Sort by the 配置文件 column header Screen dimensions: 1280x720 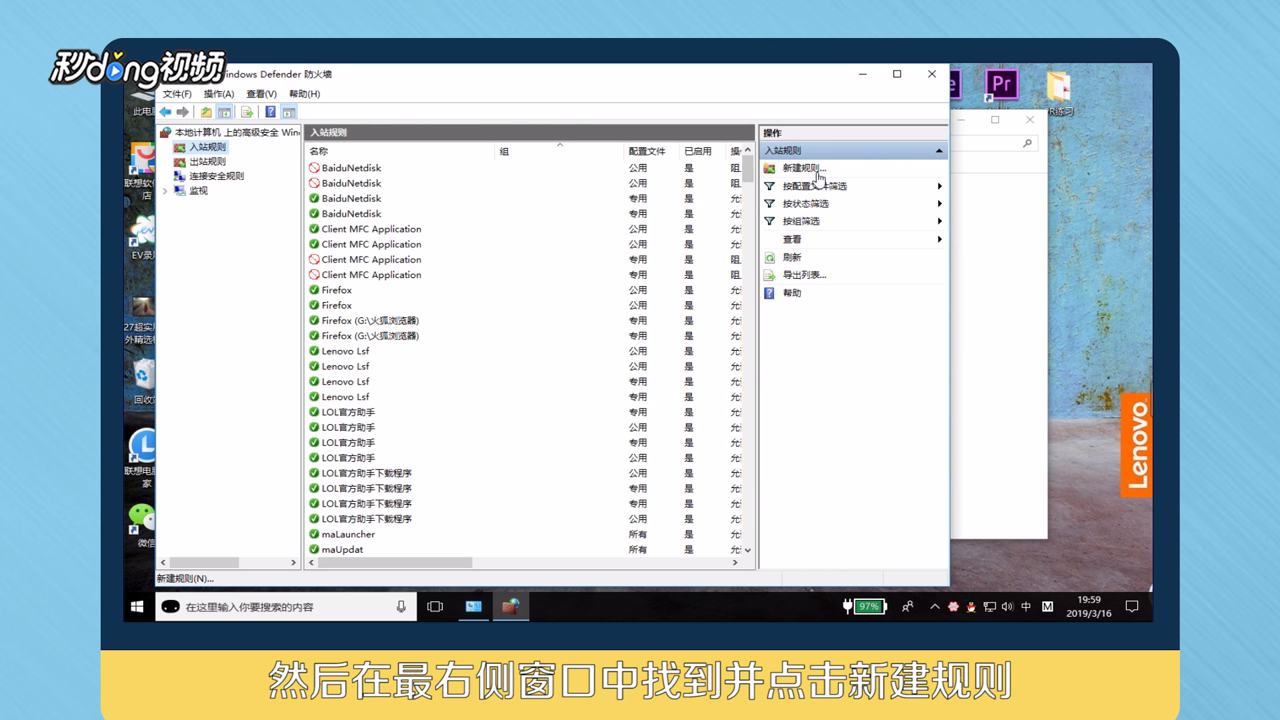coord(652,151)
